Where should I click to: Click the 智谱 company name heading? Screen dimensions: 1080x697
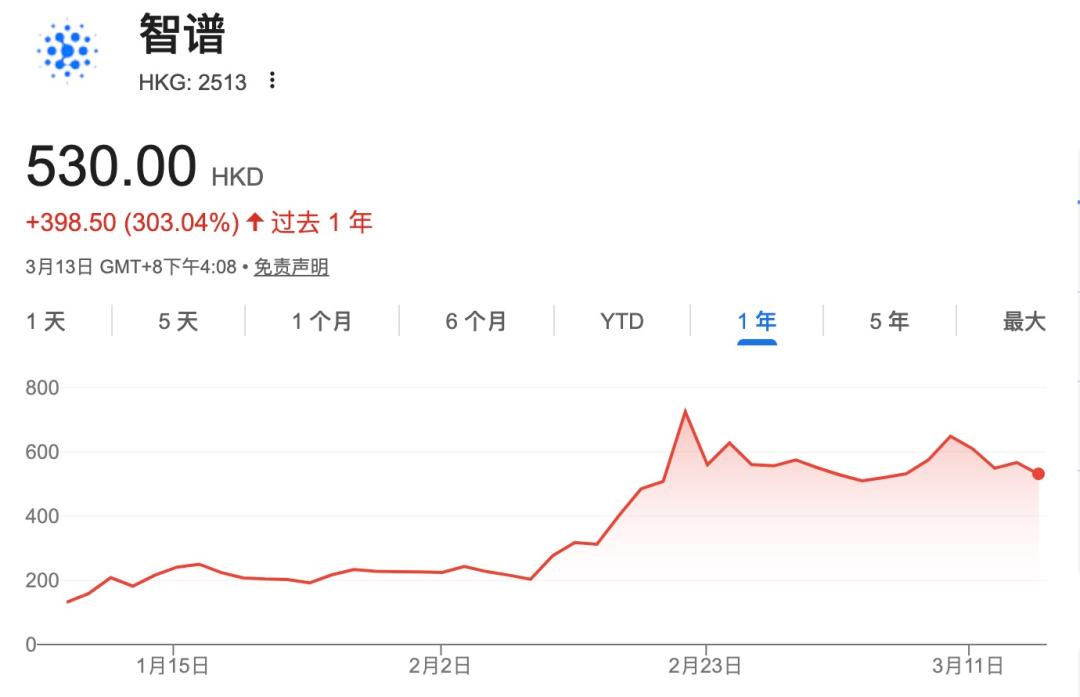pyautogui.click(x=182, y=35)
